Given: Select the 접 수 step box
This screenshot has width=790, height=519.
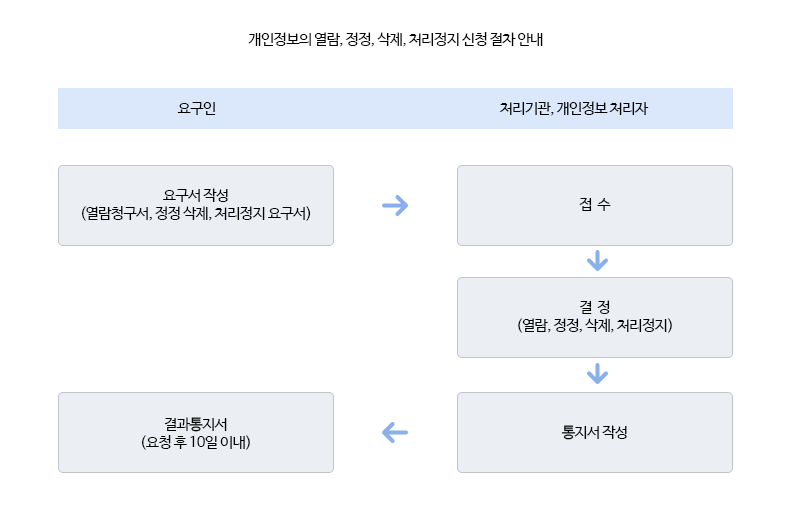Looking at the screenshot, I should coord(595,206).
